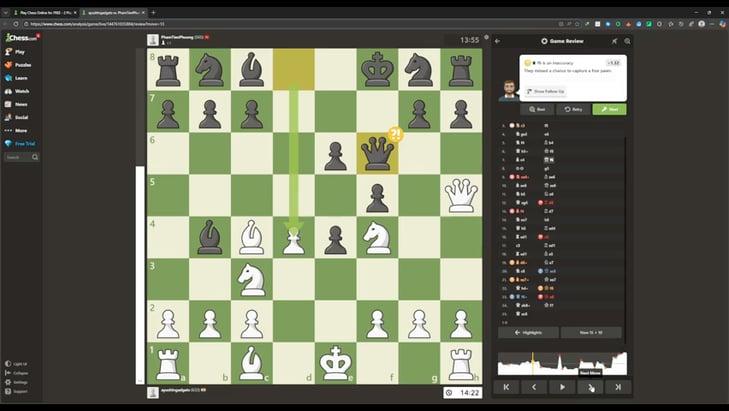This screenshot has width=729, height=411.
Task: Open the Watch section in sidebar
Action: pos(20,91)
